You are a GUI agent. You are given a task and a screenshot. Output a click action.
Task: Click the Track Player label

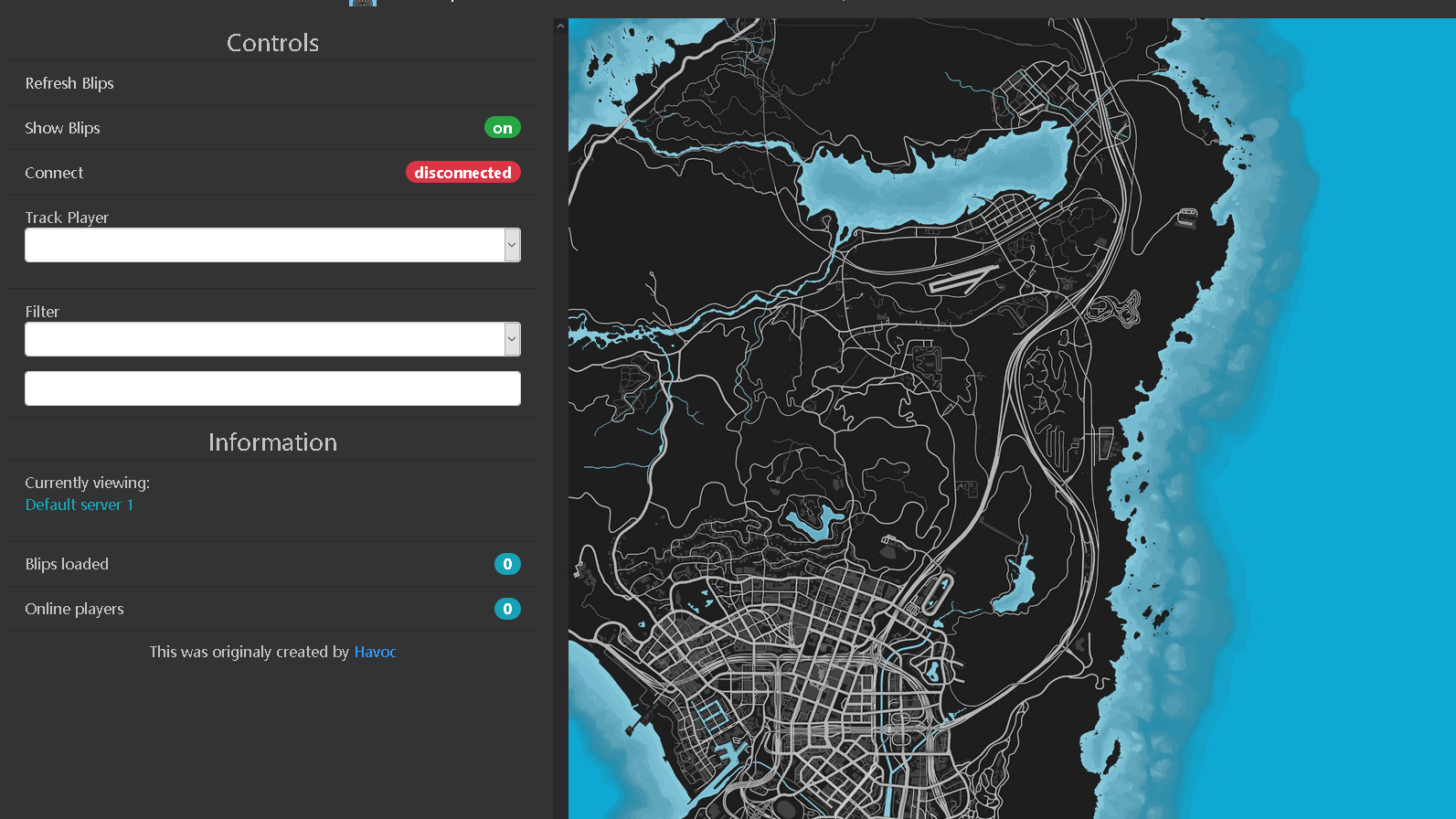coord(67,218)
